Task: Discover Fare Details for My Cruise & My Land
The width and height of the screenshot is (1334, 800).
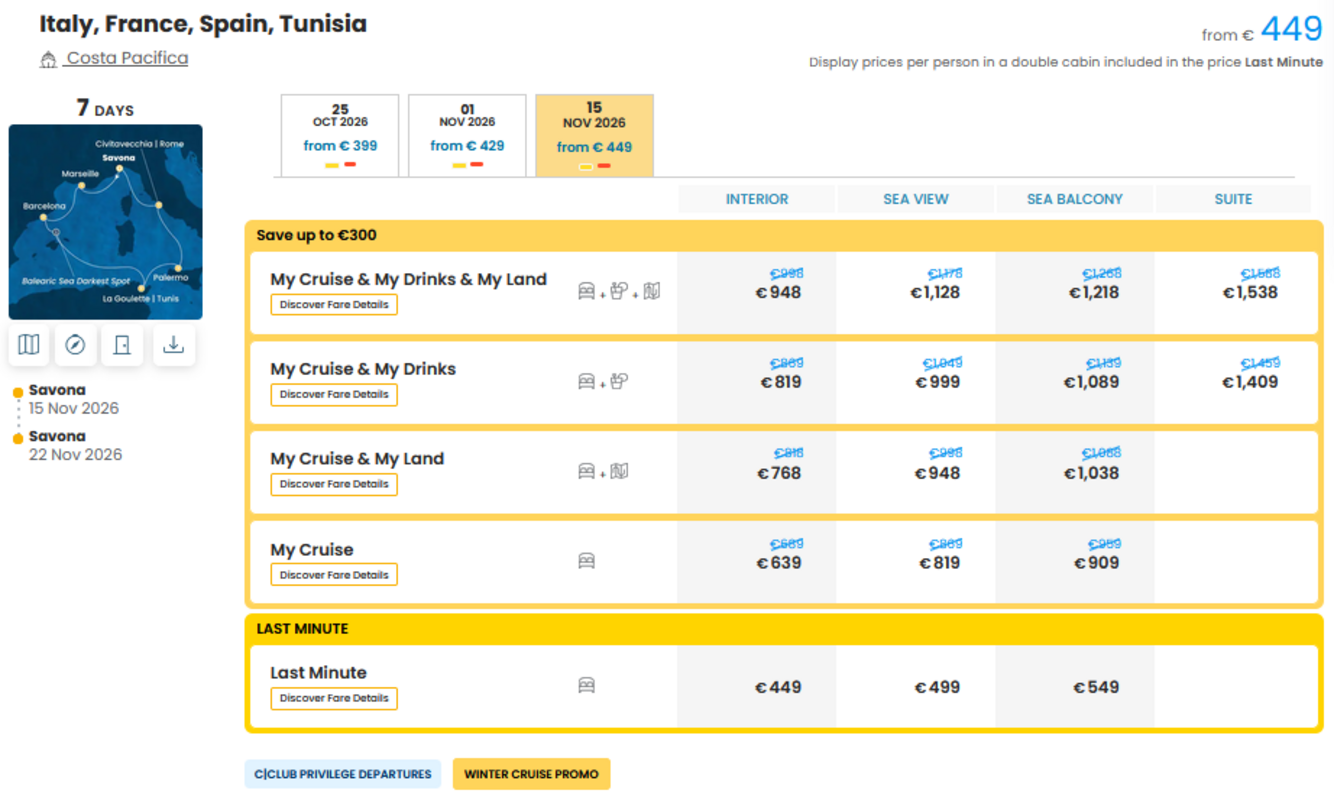Action: coord(334,484)
